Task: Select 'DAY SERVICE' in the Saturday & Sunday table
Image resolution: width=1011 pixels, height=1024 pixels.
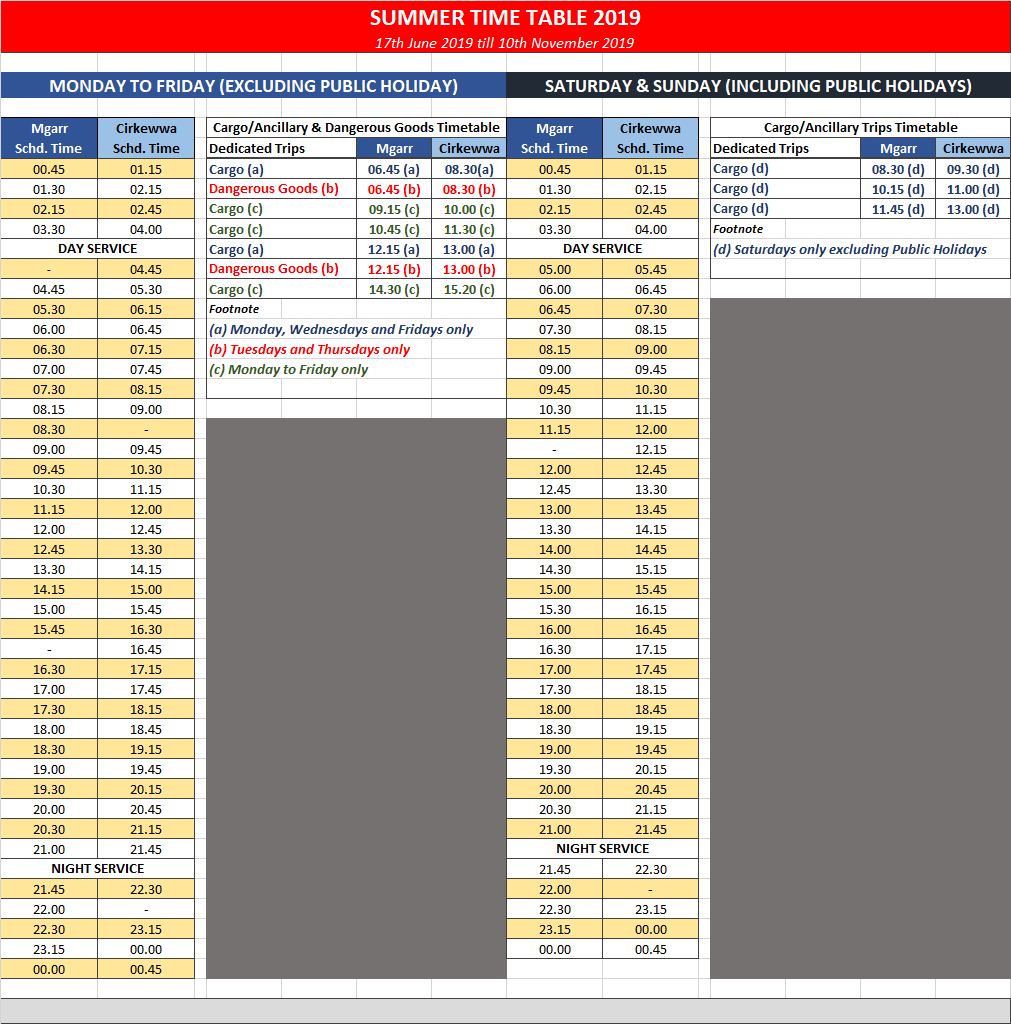Action: coord(602,249)
